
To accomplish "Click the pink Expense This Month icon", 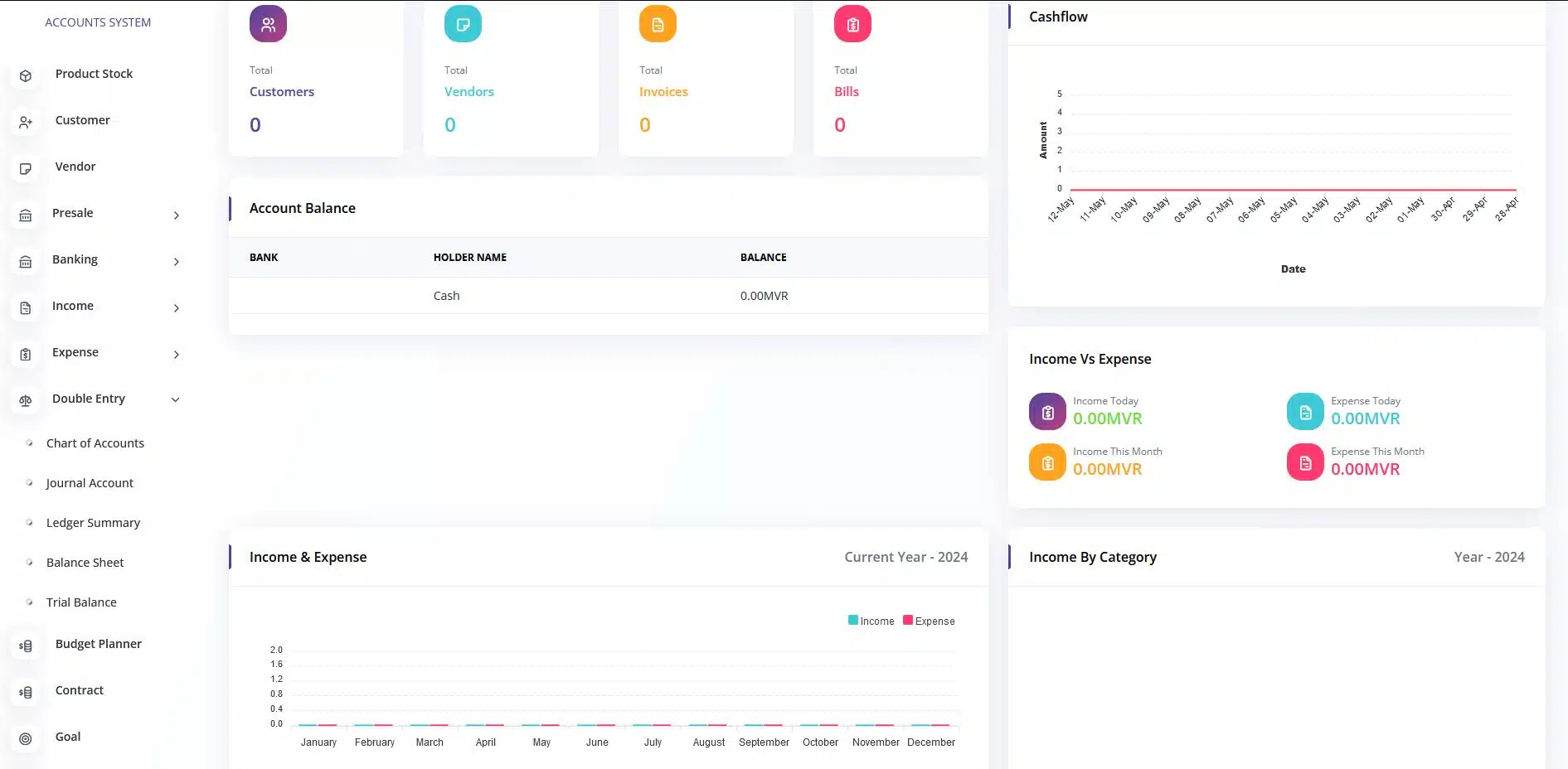I will click(1305, 462).
